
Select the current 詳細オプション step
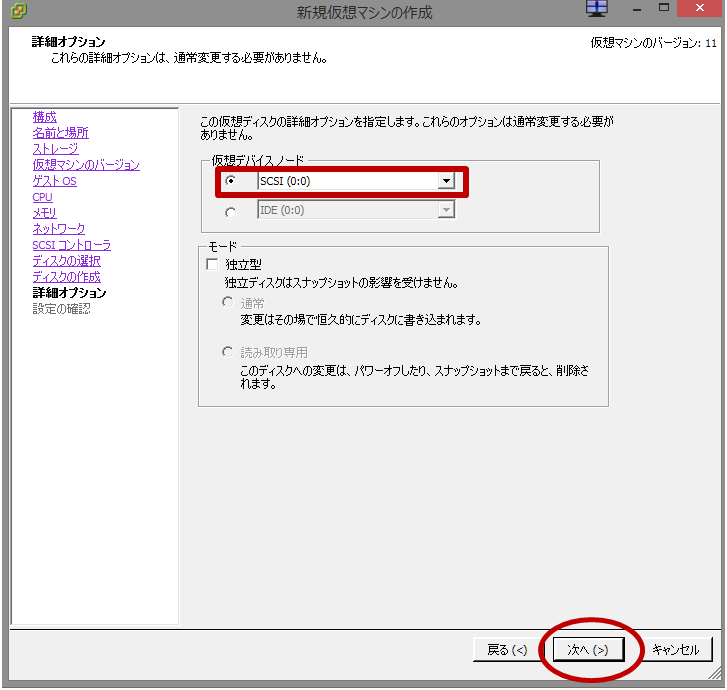pos(69,293)
